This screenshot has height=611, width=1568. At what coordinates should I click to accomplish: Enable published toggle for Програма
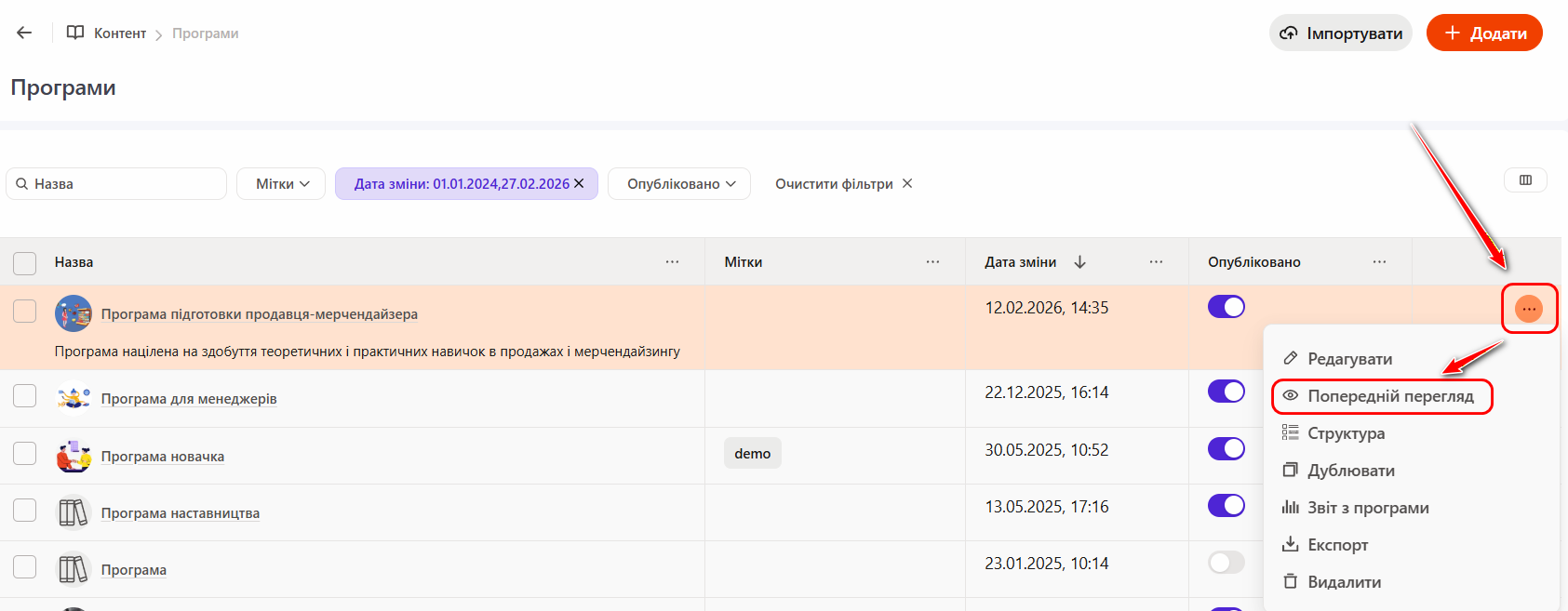pyautogui.click(x=1226, y=562)
